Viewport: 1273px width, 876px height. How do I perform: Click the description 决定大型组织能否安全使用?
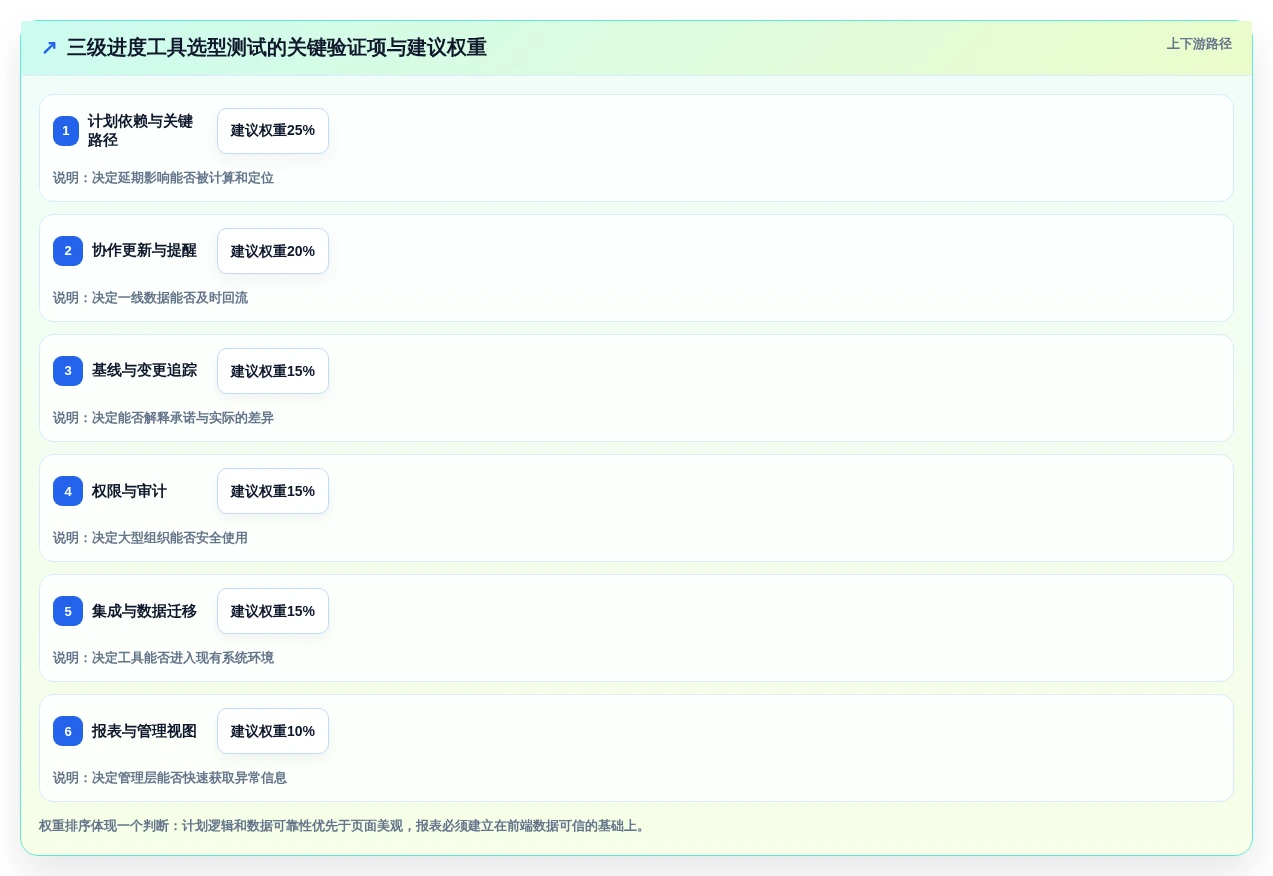(150, 538)
